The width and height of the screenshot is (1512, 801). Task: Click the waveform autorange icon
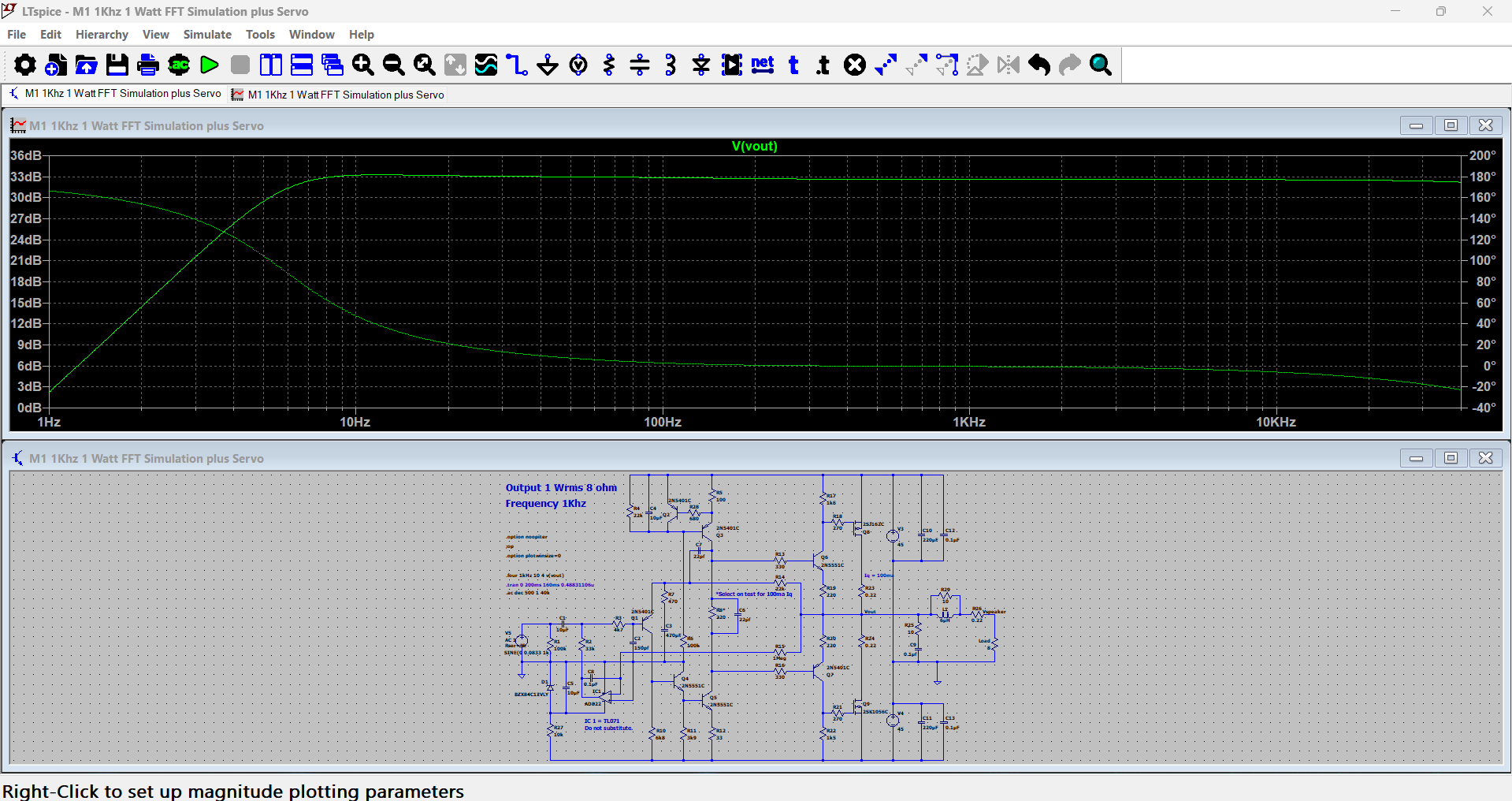click(x=486, y=65)
